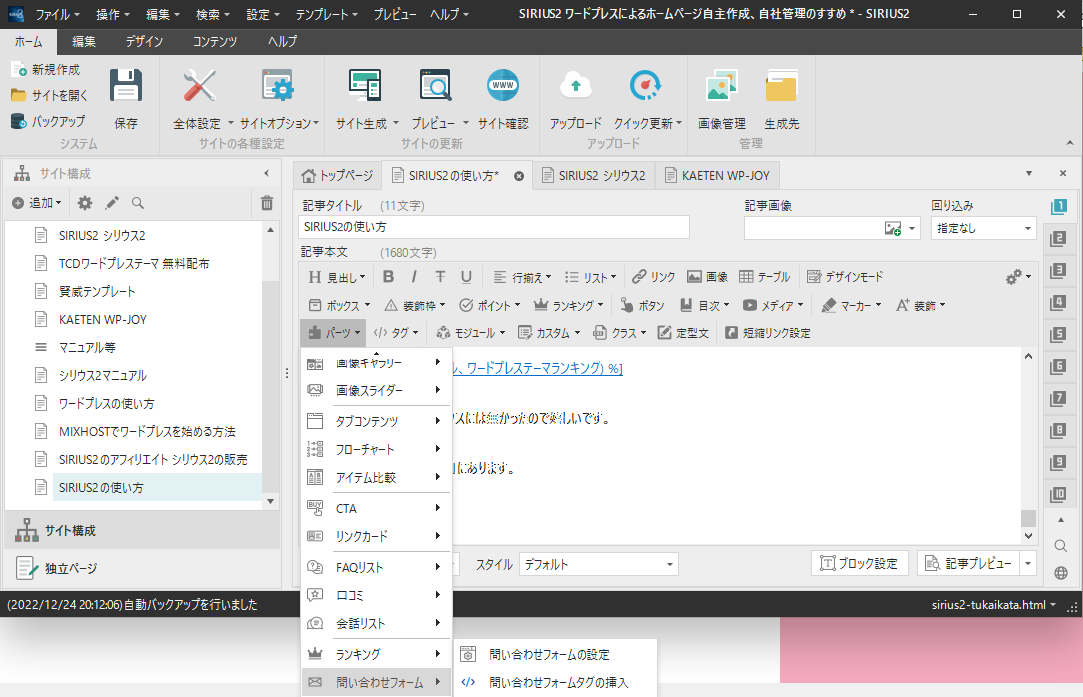The image size is (1083, 697).
Task: Toggle bold formatting in editor toolbar
Action: (388, 277)
